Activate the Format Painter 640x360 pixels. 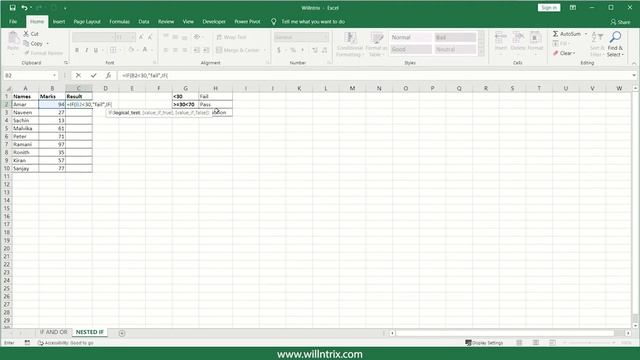point(43,53)
